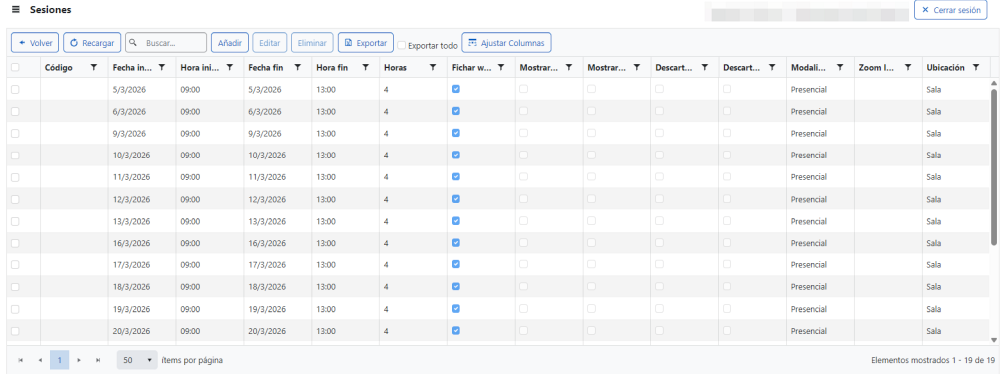Click the Editar button
Image resolution: width=1000 pixels, height=374 pixels.
(x=270, y=43)
